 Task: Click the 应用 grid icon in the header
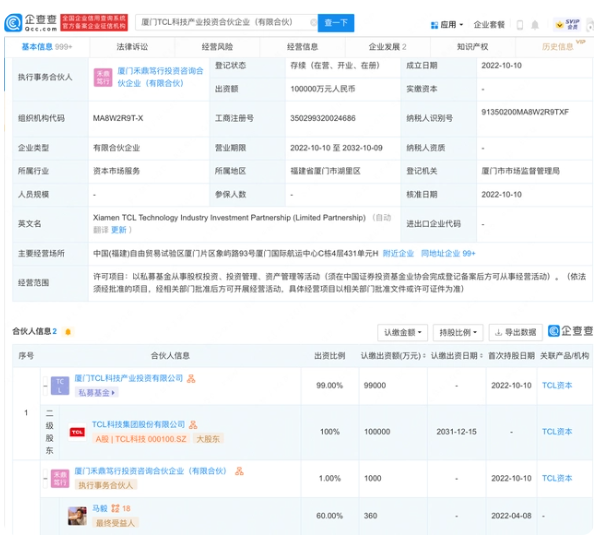[434, 25]
